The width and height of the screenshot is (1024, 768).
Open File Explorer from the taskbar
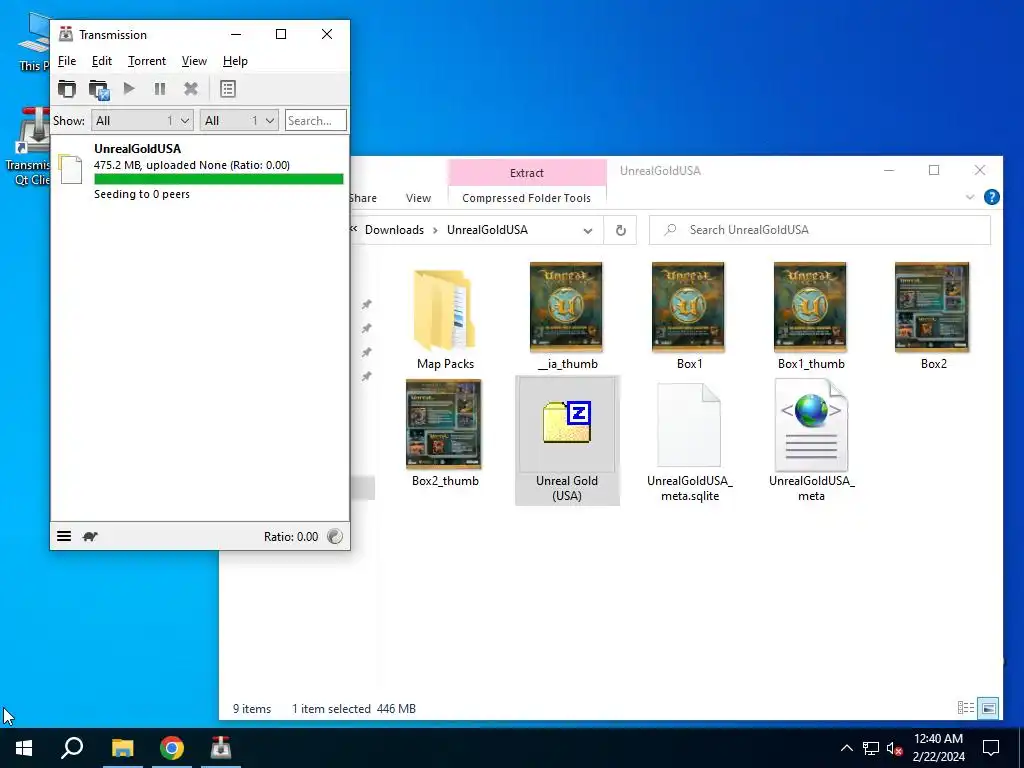pos(122,748)
